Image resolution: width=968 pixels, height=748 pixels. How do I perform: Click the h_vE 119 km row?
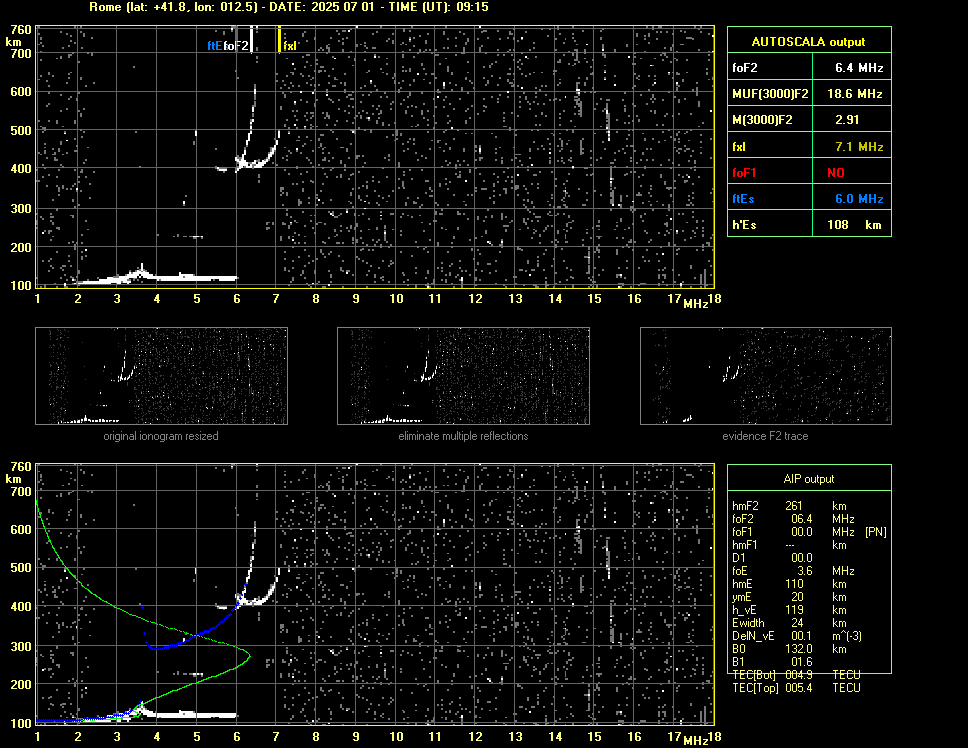tap(789, 610)
